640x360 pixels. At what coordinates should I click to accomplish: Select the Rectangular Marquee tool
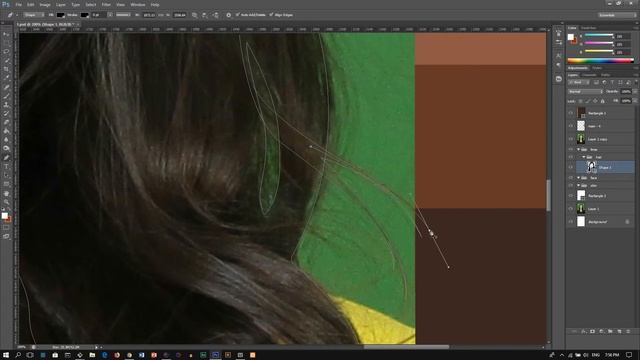6,43
